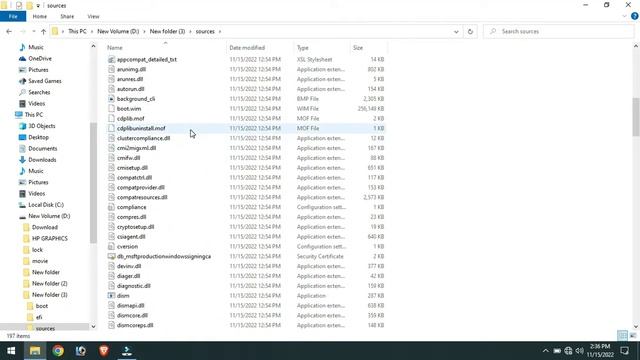Screen dimensions: 640x360
Task: Switch to Large icons view layout icon
Action: pos(633,336)
